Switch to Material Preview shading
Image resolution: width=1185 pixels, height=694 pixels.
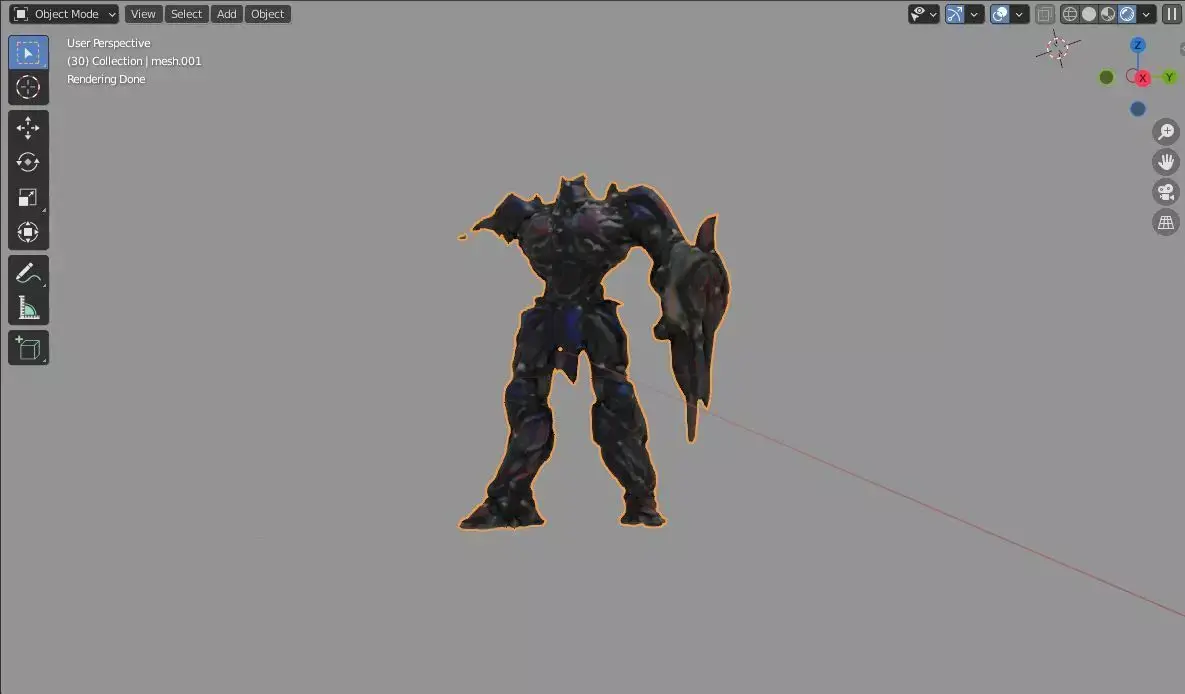pos(1108,14)
